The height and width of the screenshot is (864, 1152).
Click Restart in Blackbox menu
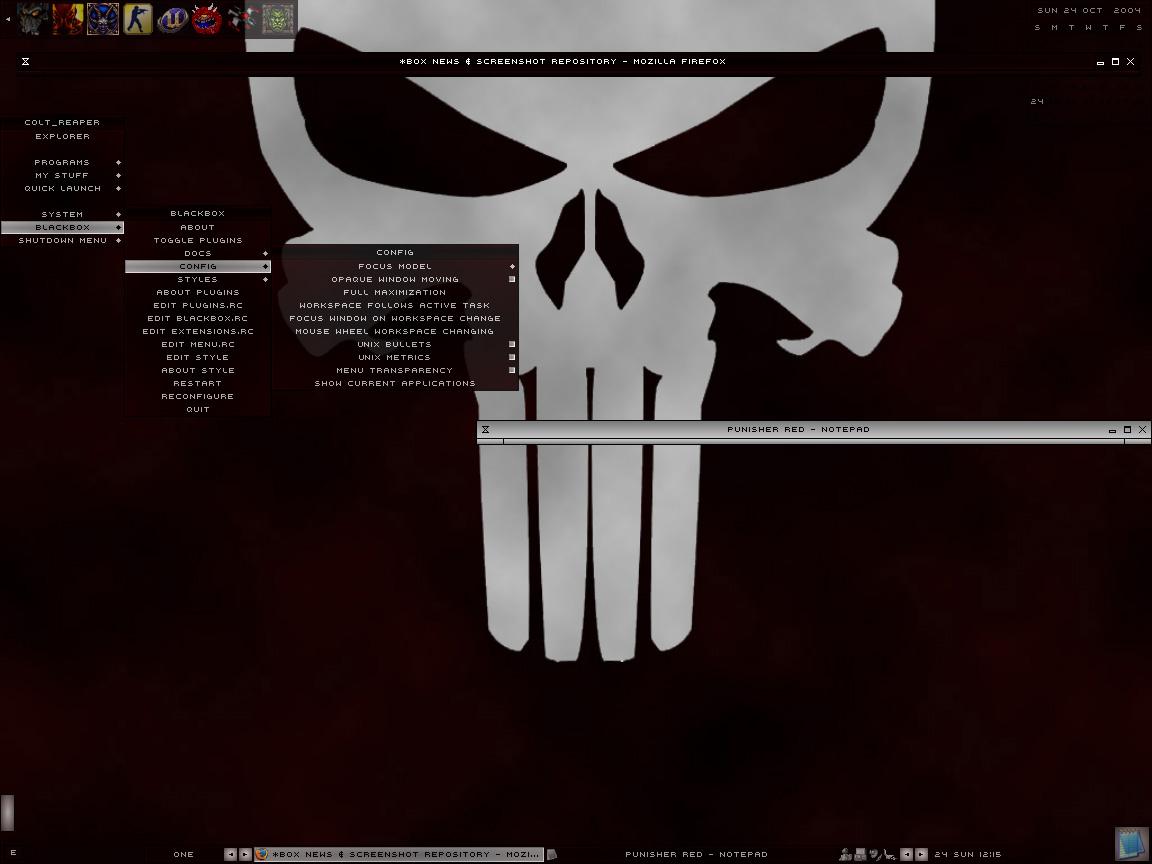pyautogui.click(x=198, y=384)
